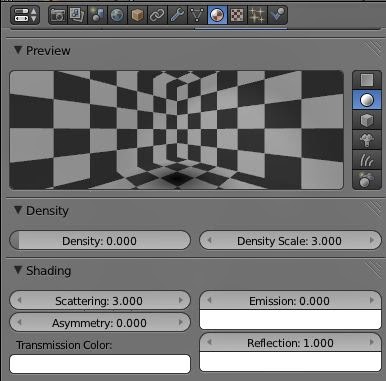Click the Reflection value field
The image size is (386, 381).
point(290,343)
